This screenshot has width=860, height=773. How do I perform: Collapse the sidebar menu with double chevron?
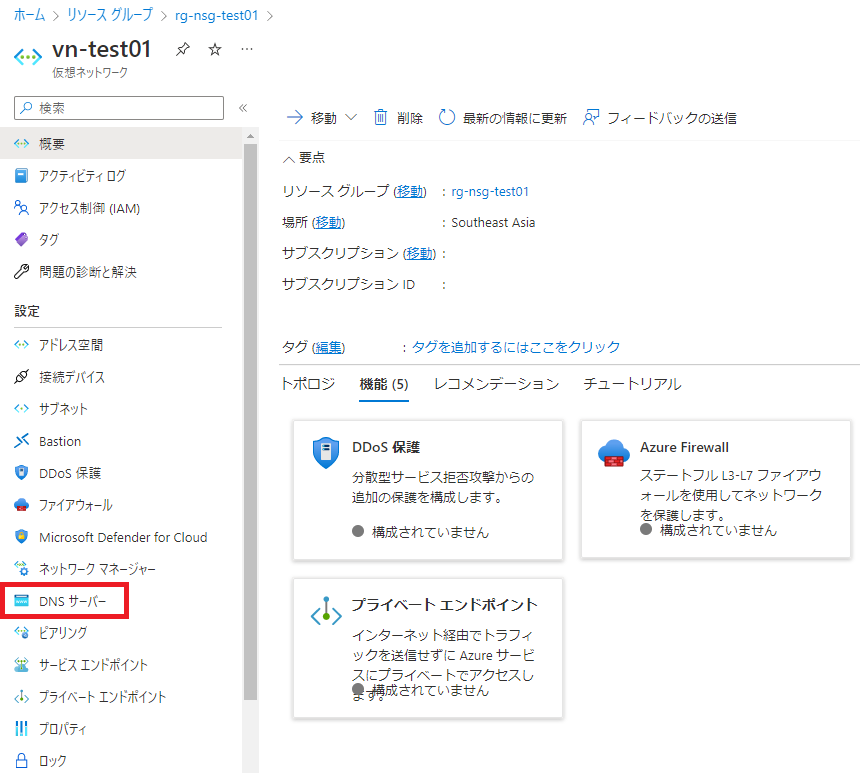click(243, 108)
